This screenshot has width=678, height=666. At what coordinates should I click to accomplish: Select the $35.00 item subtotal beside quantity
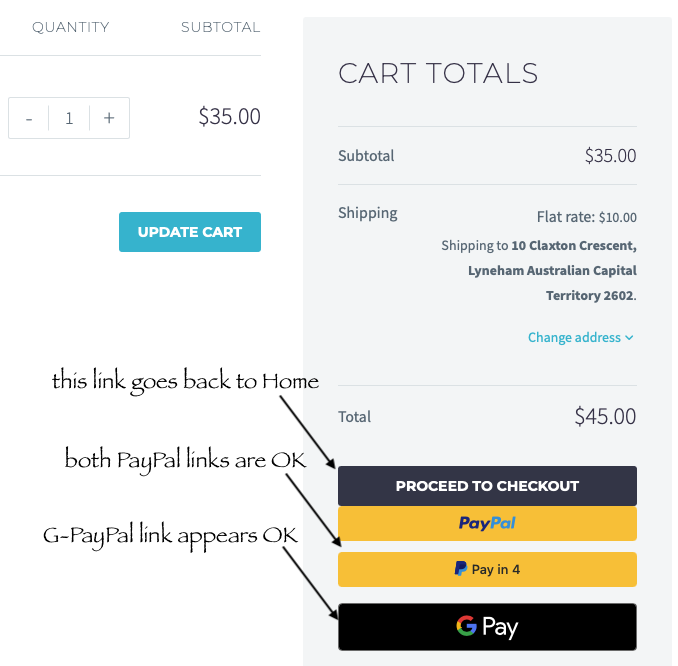(x=229, y=116)
